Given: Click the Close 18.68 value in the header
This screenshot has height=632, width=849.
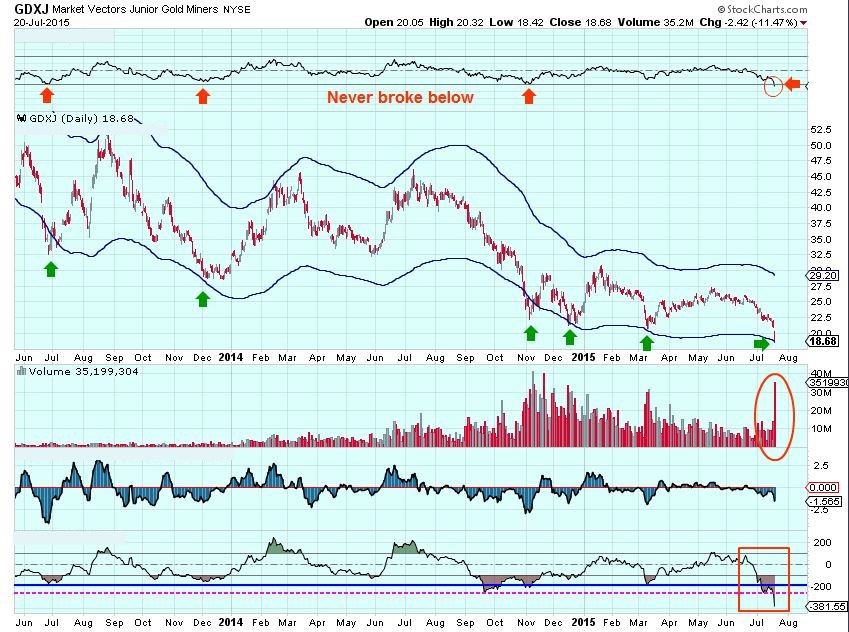Looking at the screenshot, I should 580,22.
